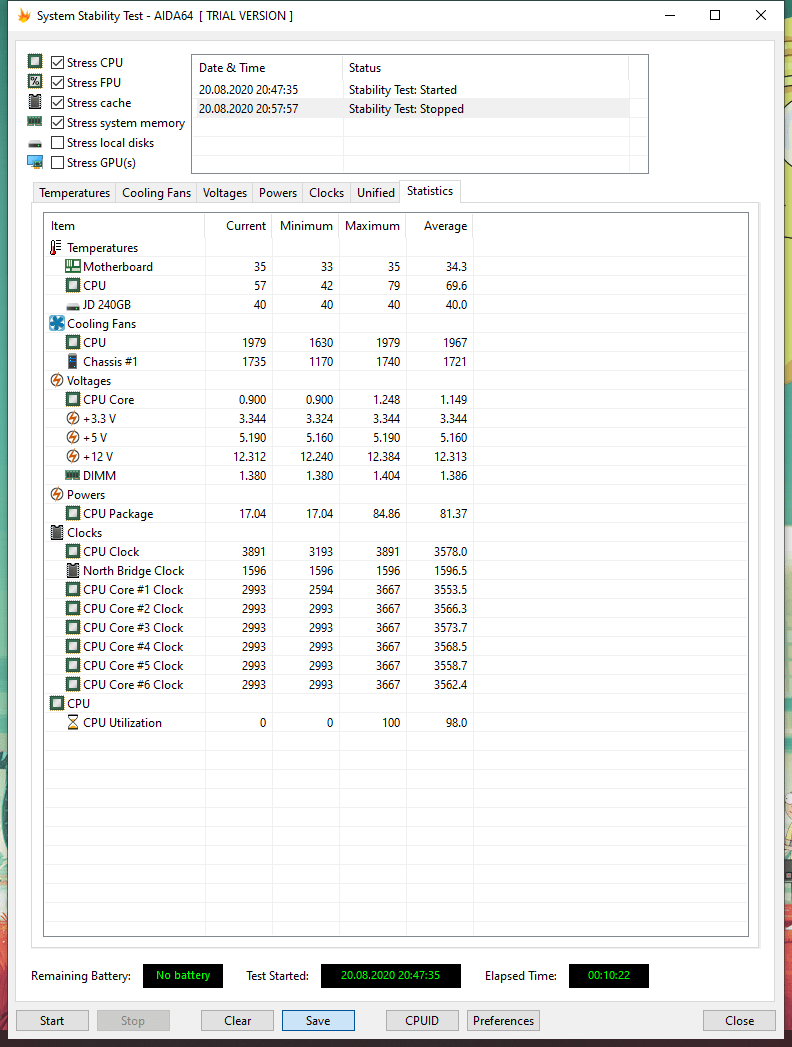Uncheck the Stress CPU checkbox
This screenshot has width=792, height=1047.
coord(57,63)
